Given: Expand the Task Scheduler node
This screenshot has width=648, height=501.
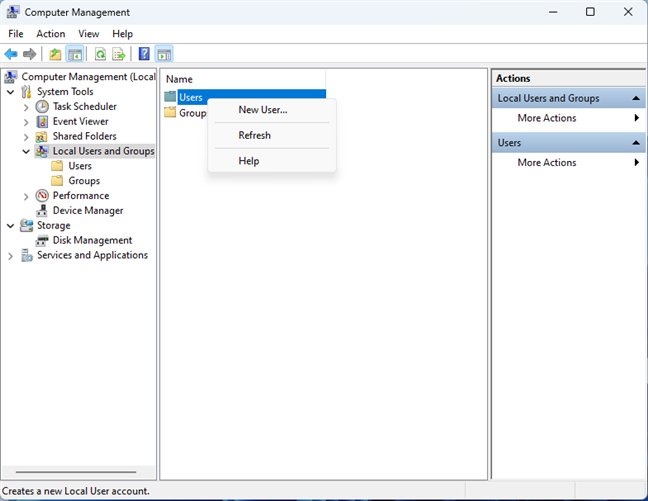Looking at the screenshot, I should point(27,107).
